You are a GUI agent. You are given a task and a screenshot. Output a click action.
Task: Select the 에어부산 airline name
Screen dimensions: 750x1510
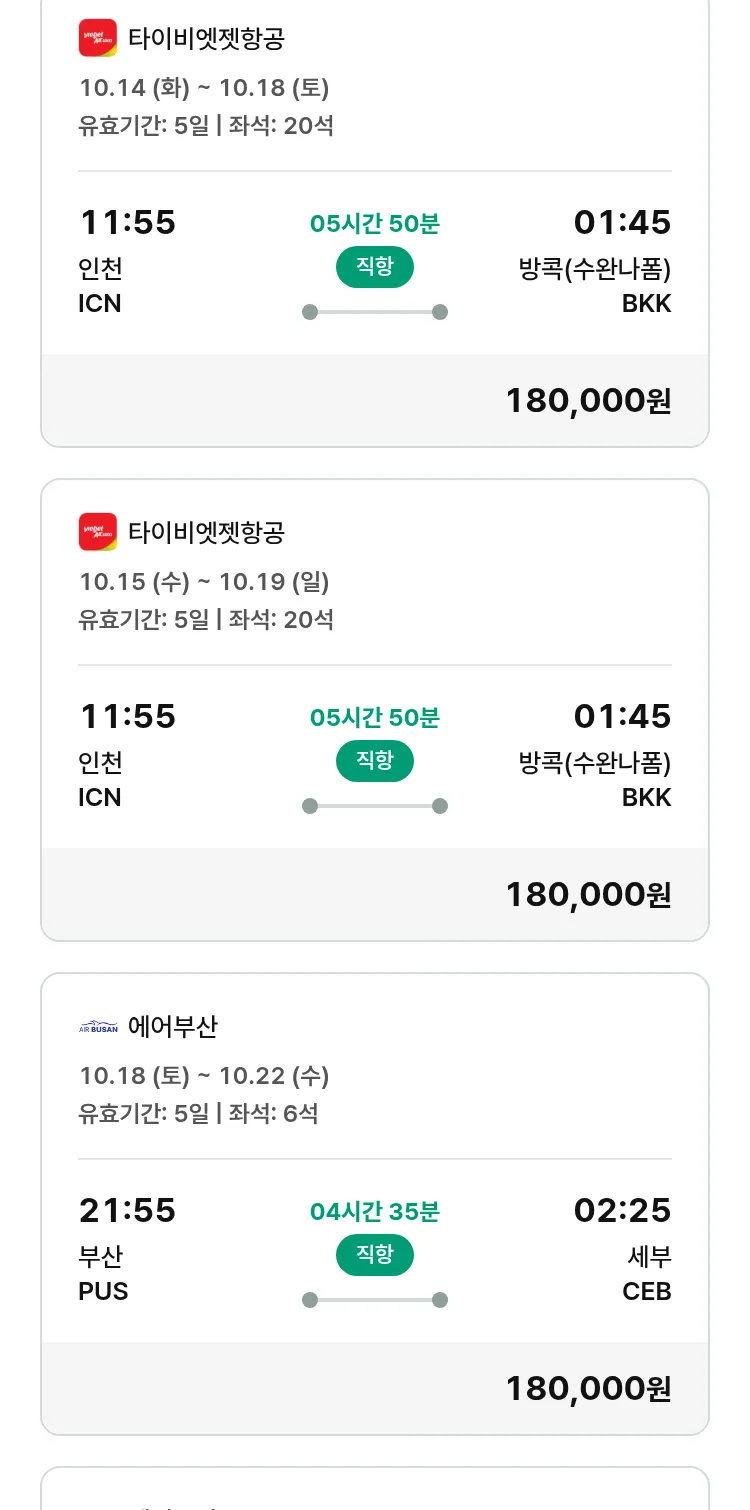173,1026
